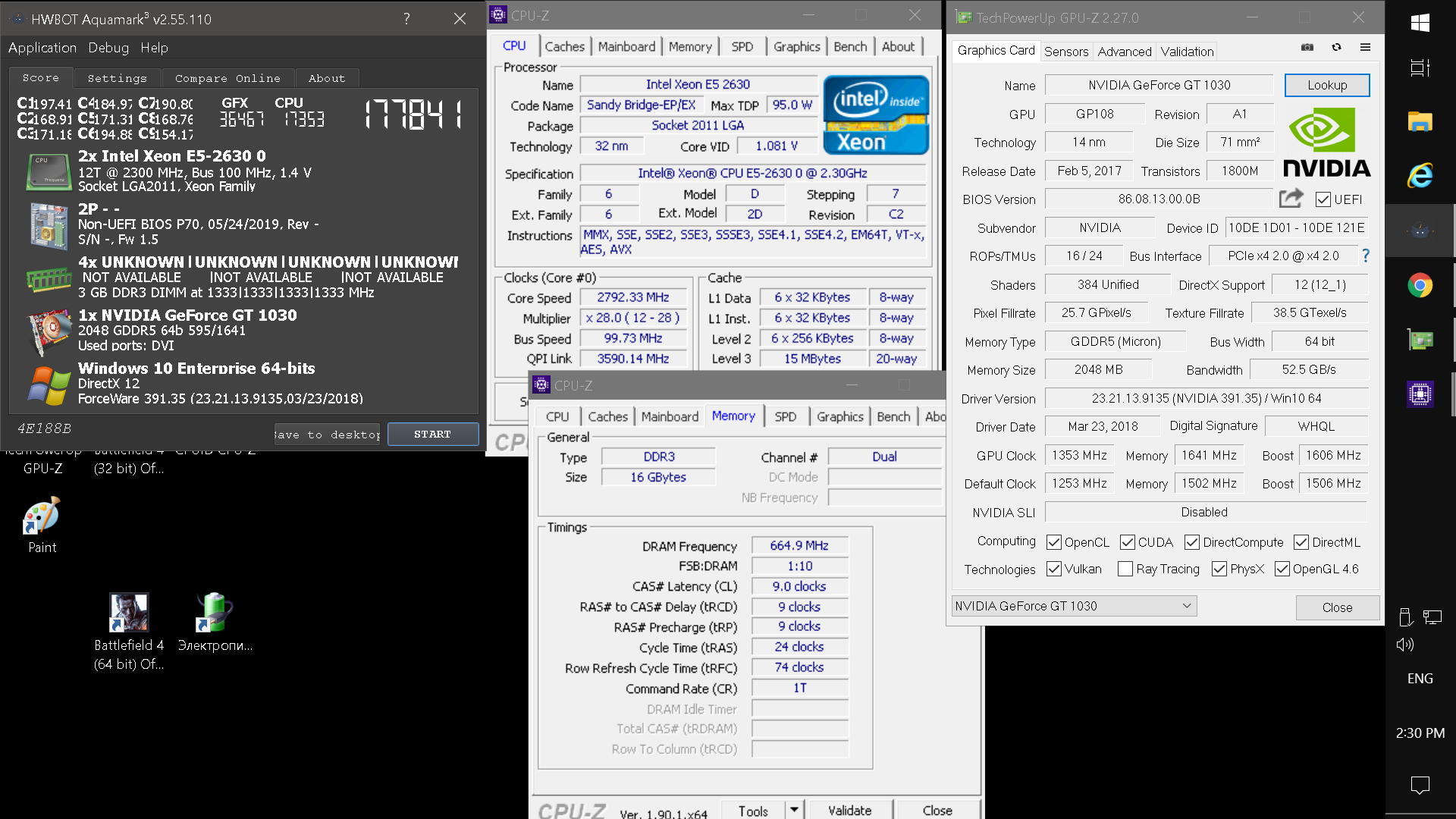1456x819 pixels.
Task: Click the graphics card icon in Aquamark
Action: [x=49, y=331]
